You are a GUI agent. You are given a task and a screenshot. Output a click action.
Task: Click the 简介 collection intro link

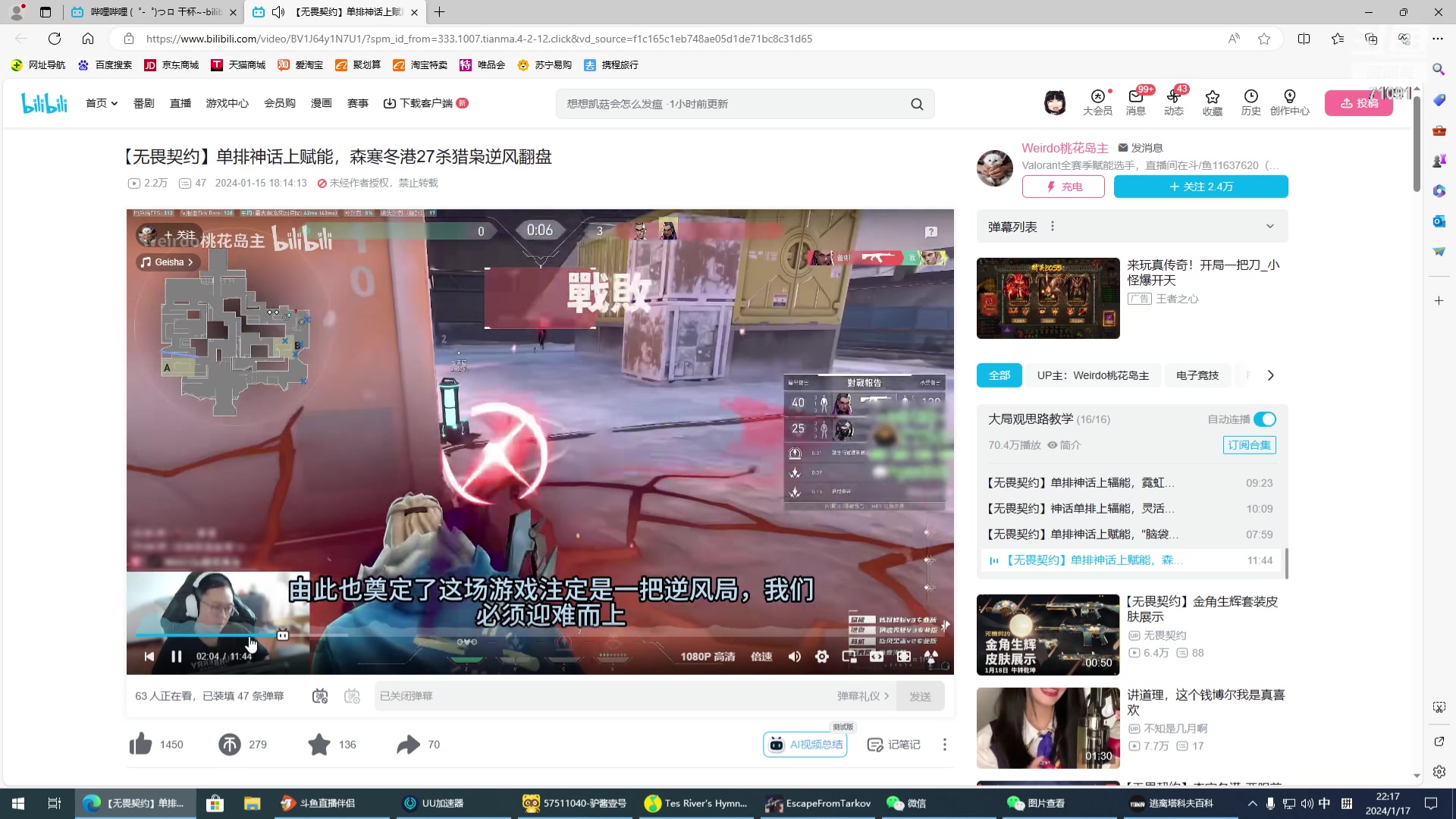pyautogui.click(x=1064, y=445)
